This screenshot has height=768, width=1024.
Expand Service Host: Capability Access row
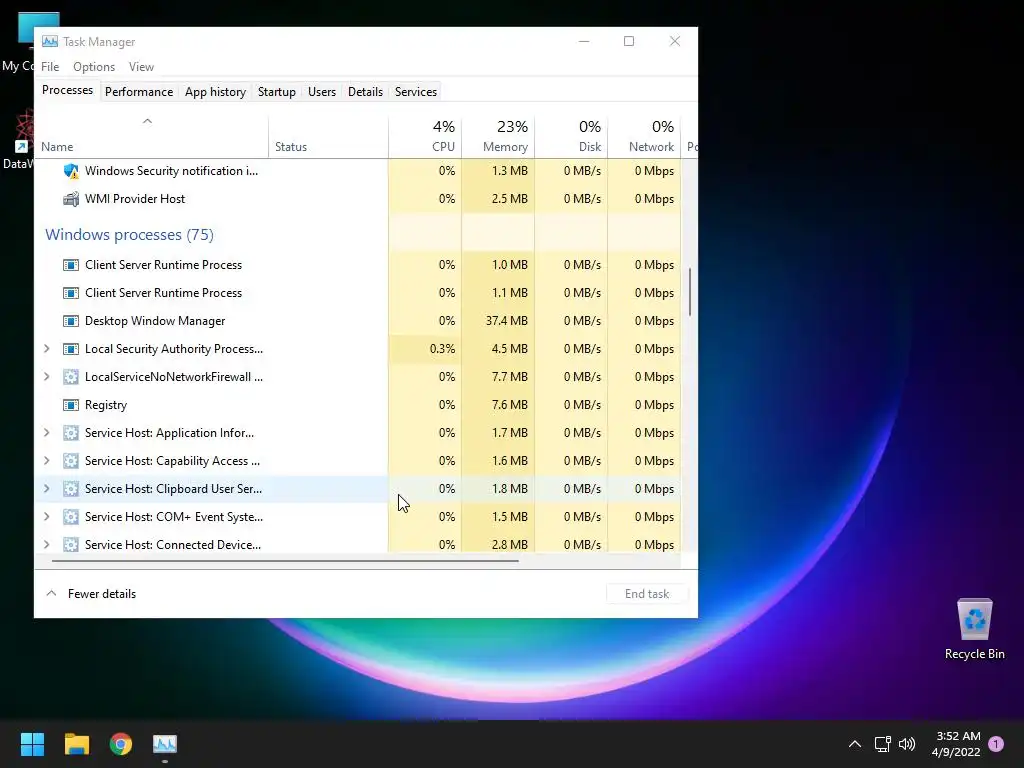click(x=46, y=461)
